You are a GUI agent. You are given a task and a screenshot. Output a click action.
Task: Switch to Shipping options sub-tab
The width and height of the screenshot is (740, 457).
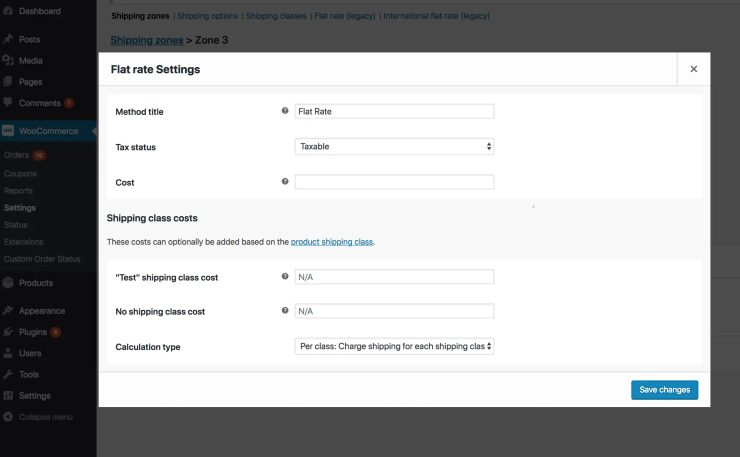(208, 16)
